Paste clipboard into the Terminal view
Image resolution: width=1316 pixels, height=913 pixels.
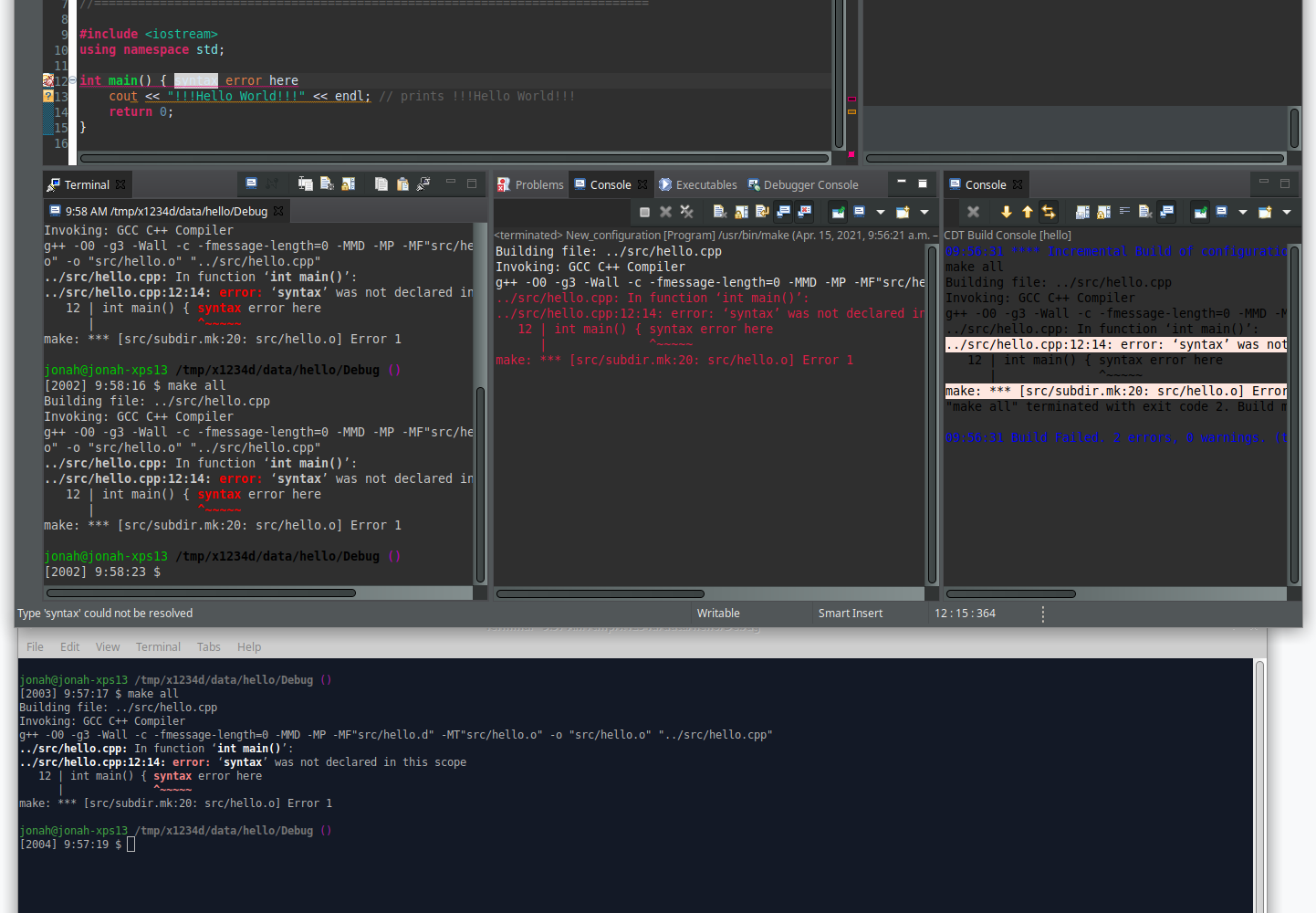[x=402, y=184]
